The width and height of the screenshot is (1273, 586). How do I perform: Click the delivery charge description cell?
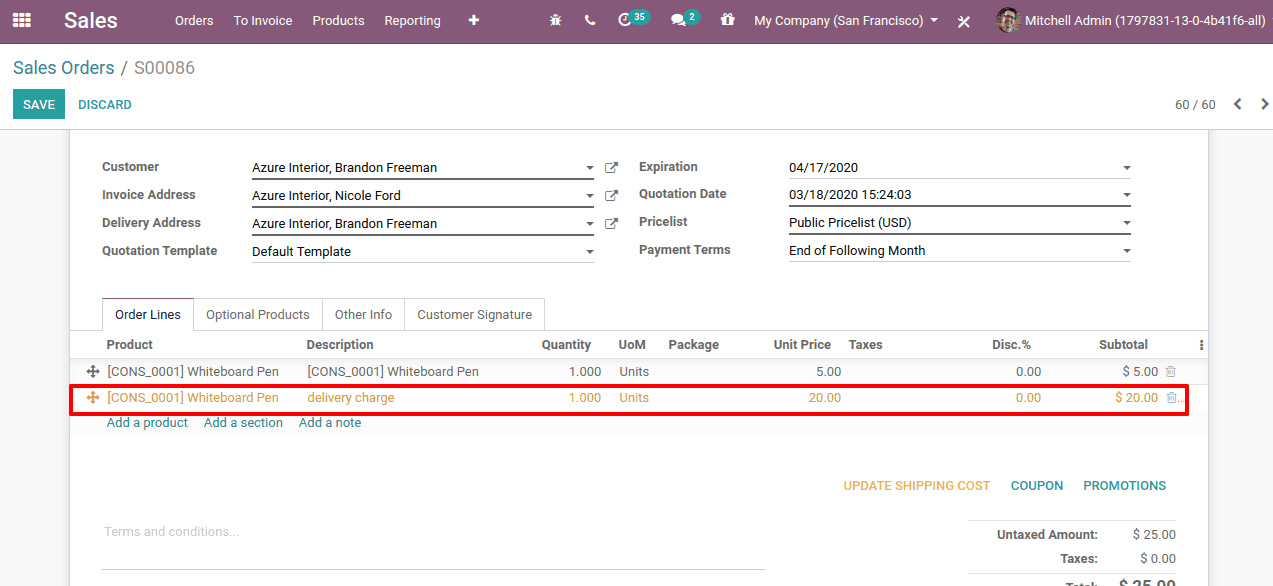(x=351, y=397)
